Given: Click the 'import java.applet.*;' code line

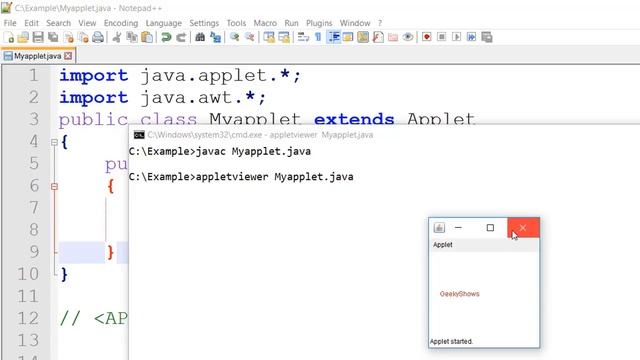Looking at the screenshot, I should tap(180, 76).
